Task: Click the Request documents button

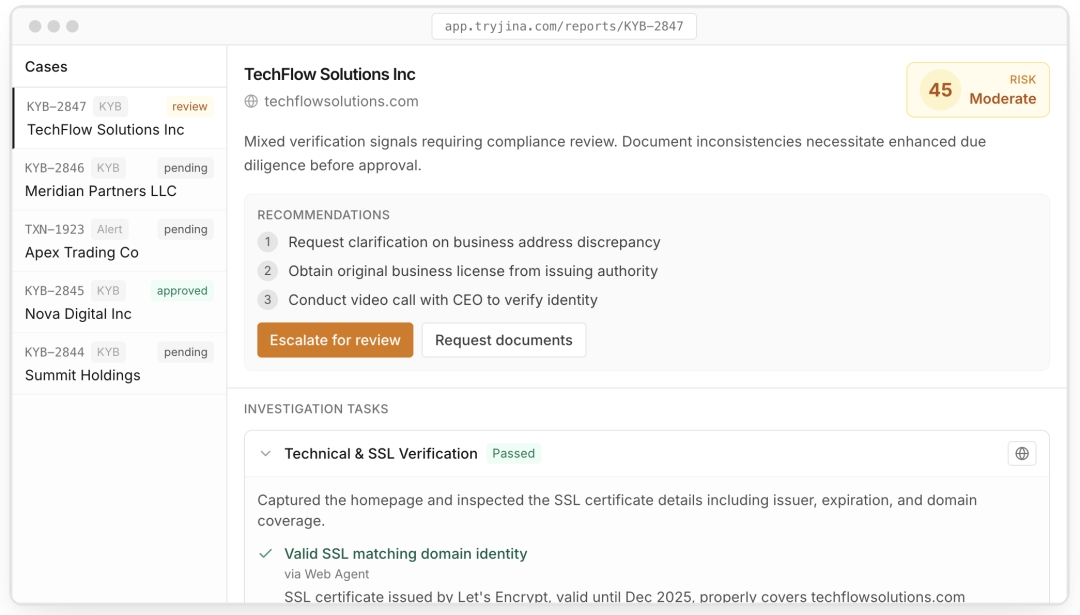Action: click(504, 340)
